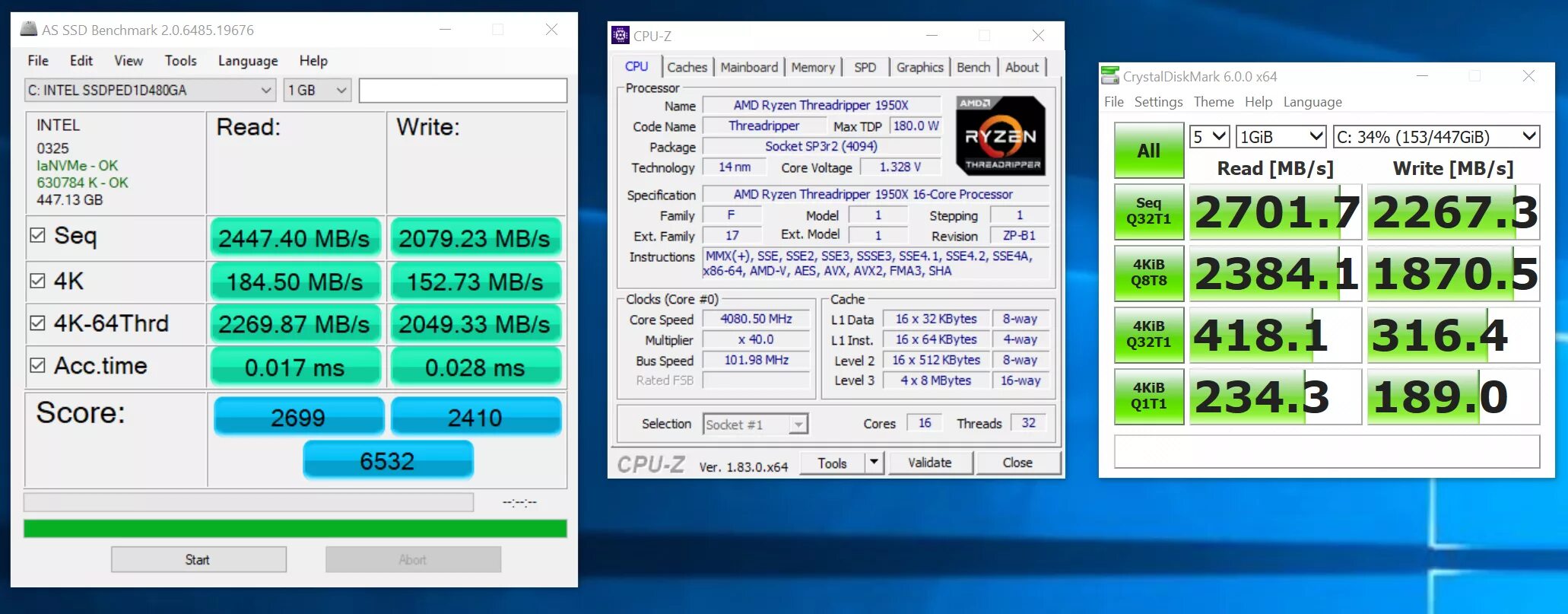The height and width of the screenshot is (614, 1568).
Task: Switch to the About tab in CPU-Z
Action: pyautogui.click(x=1022, y=67)
